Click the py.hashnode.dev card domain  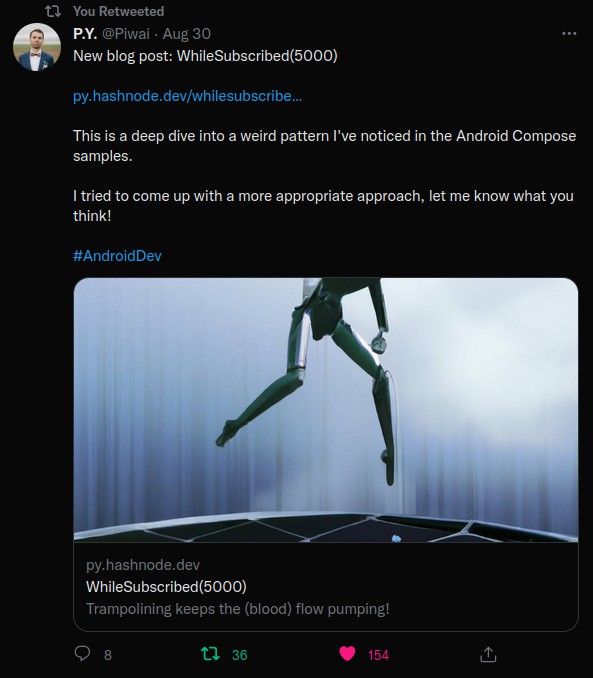click(x=143, y=565)
